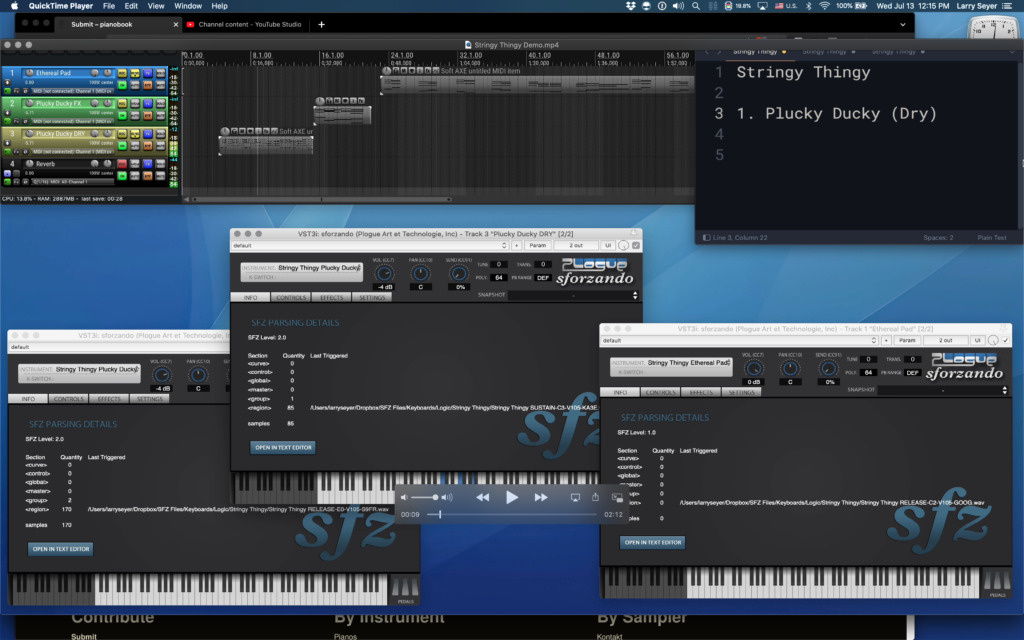This screenshot has height=640, width=1024.
Task: Open the Info tab in Plucky Ducky DRY sforzando
Action: 250,297
